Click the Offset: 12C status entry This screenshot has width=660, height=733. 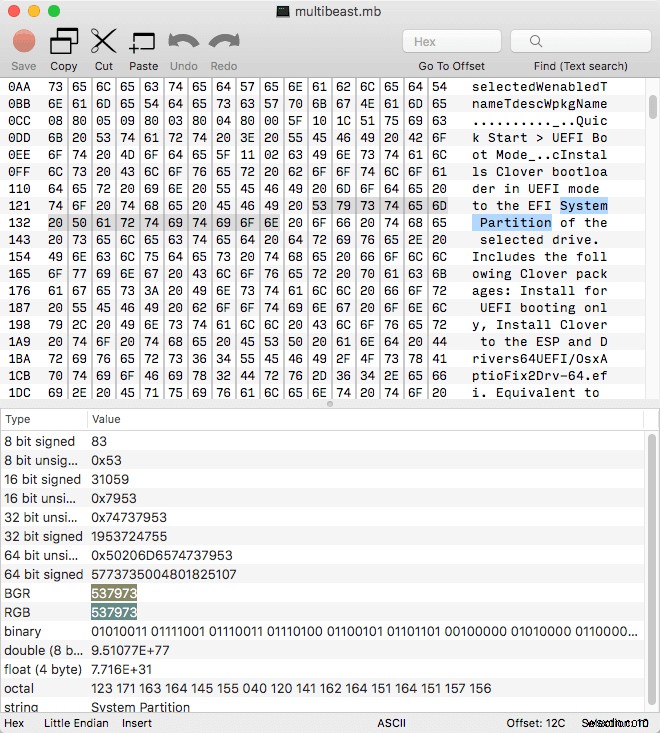536,723
